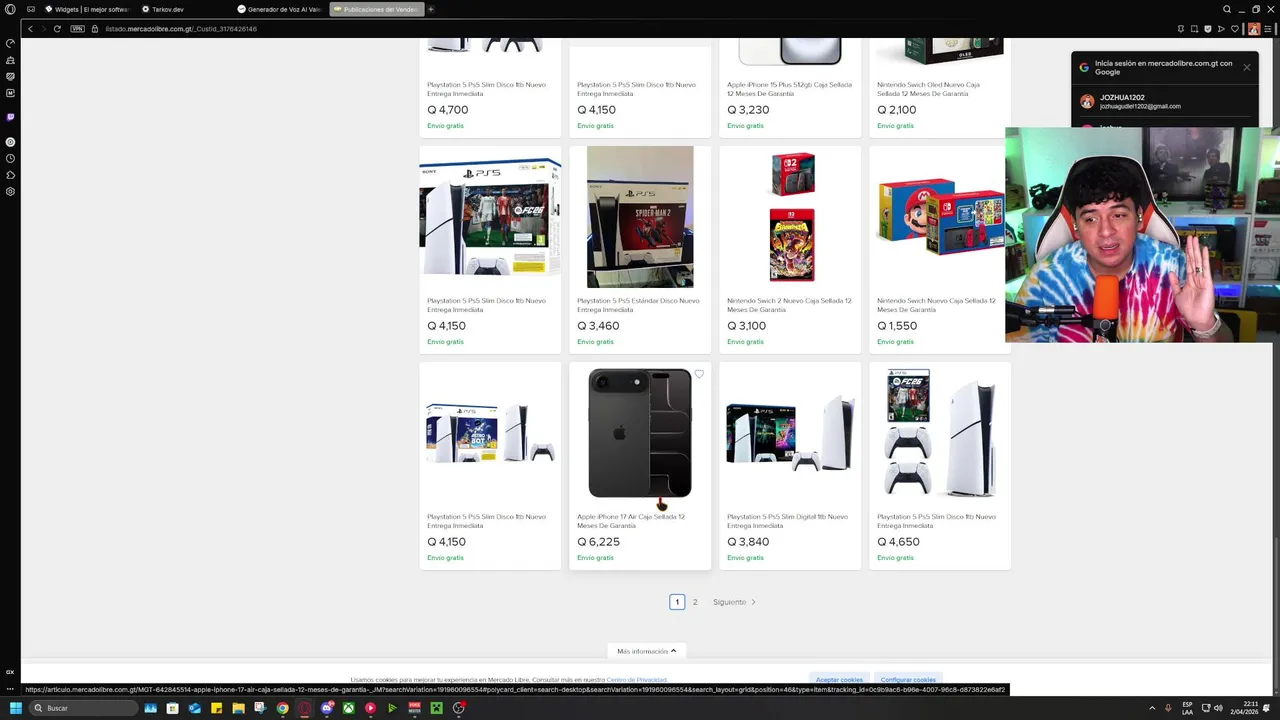Screen dimensions: 1280x720
Task: Select page 1 in pagination
Action: pyautogui.click(x=677, y=602)
